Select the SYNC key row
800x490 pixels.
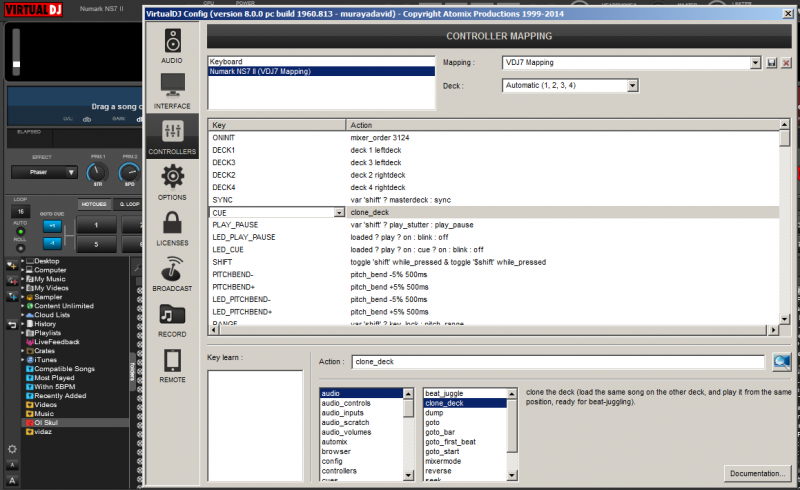[493, 200]
